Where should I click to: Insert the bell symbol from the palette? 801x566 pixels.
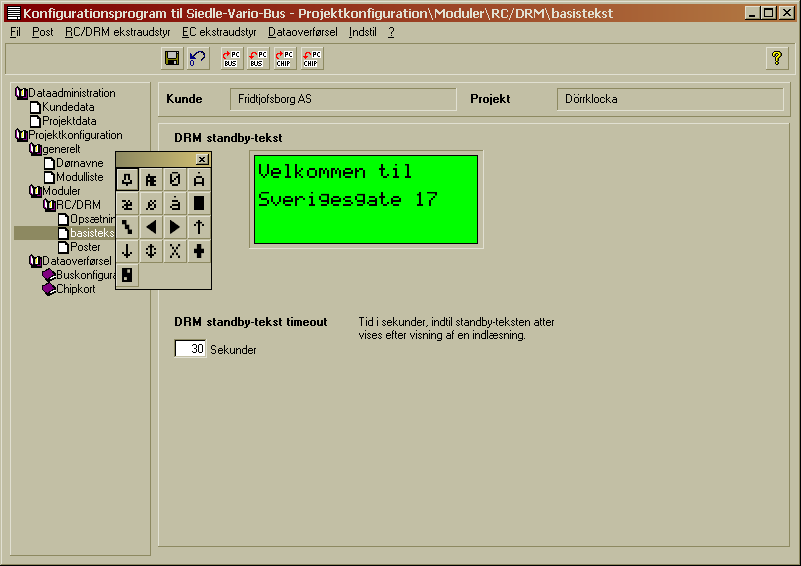127,180
